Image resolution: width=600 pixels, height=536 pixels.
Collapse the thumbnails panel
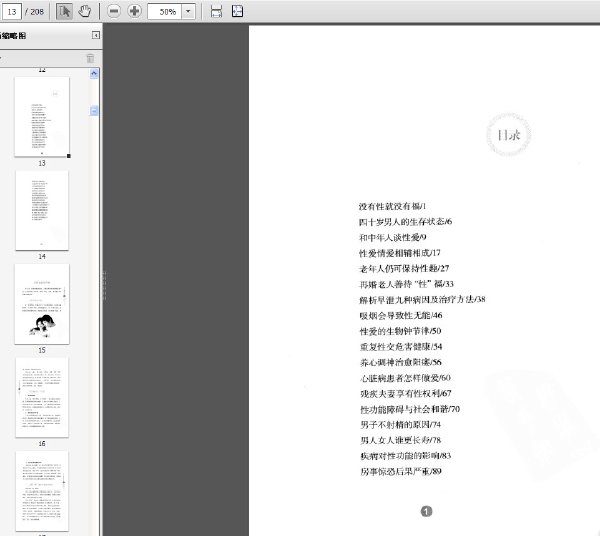point(96,35)
